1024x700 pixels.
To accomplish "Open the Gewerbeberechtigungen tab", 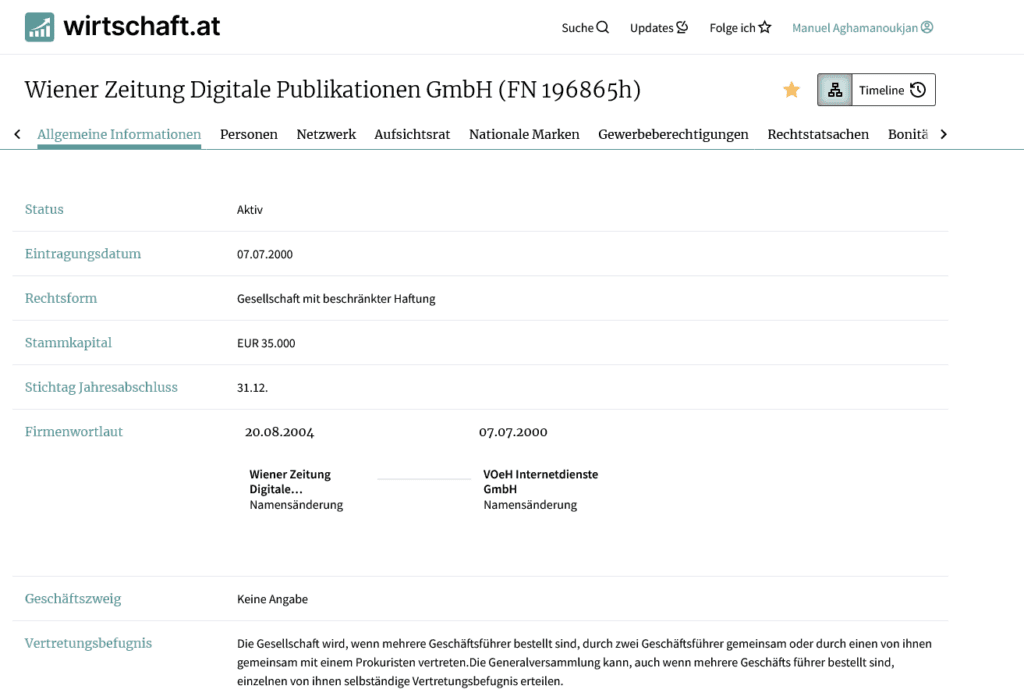I will pyautogui.click(x=673, y=133).
